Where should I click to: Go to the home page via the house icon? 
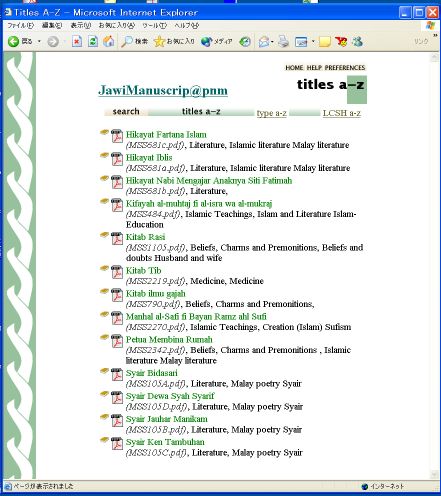(109, 42)
